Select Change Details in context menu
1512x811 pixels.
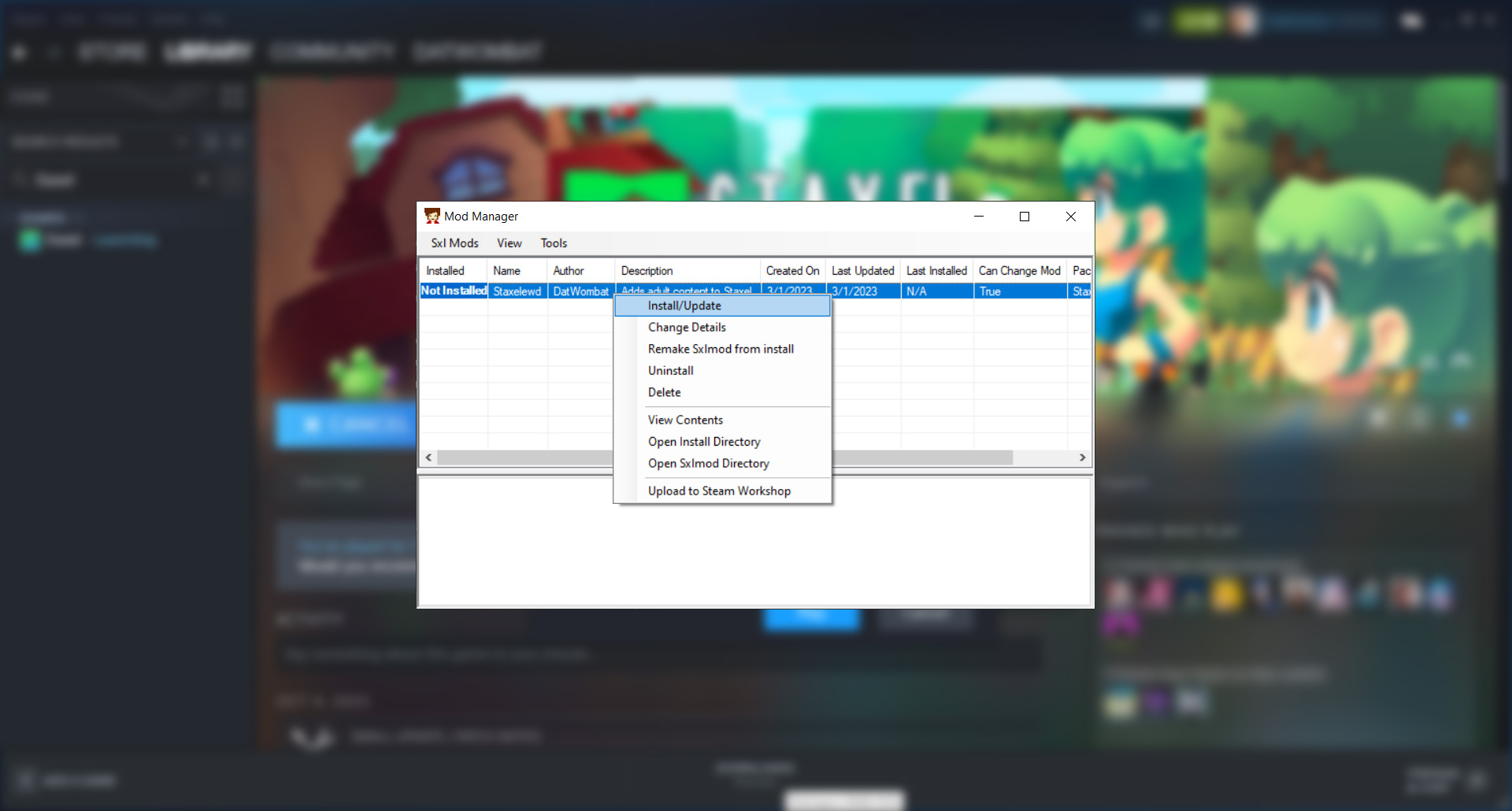click(722, 328)
